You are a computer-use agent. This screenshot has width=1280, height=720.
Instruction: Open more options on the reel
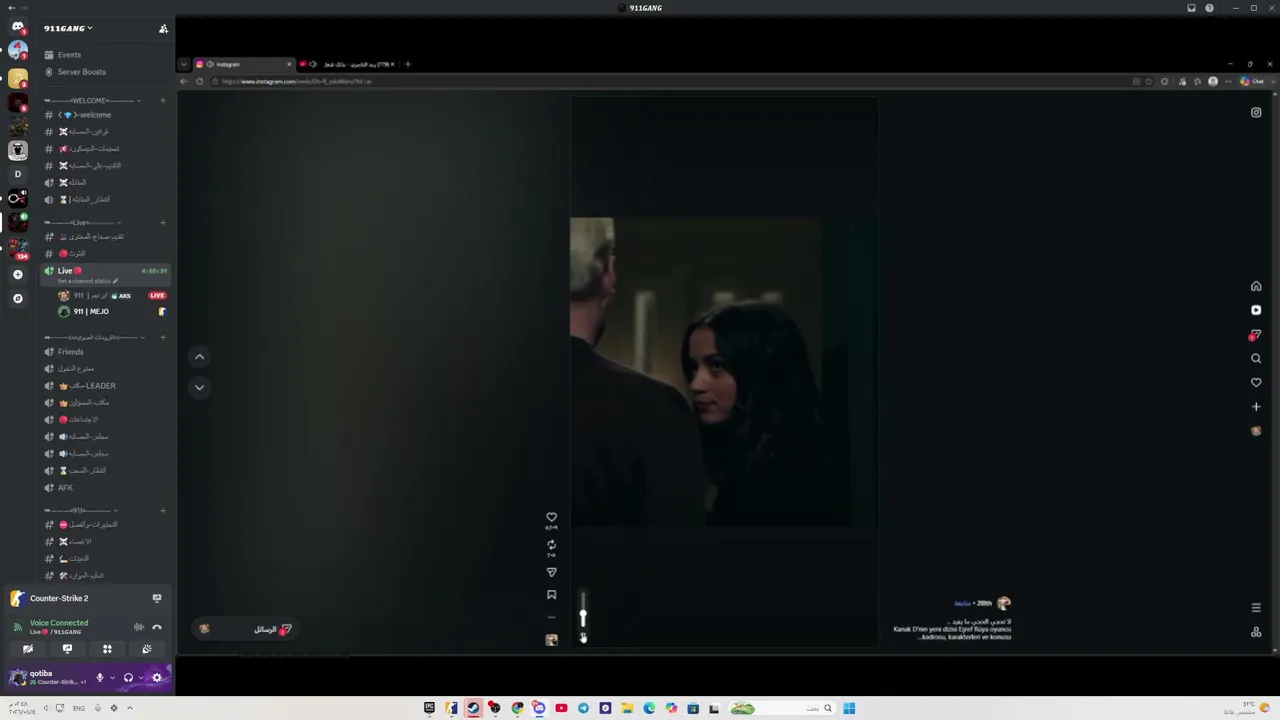click(x=551, y=617)
